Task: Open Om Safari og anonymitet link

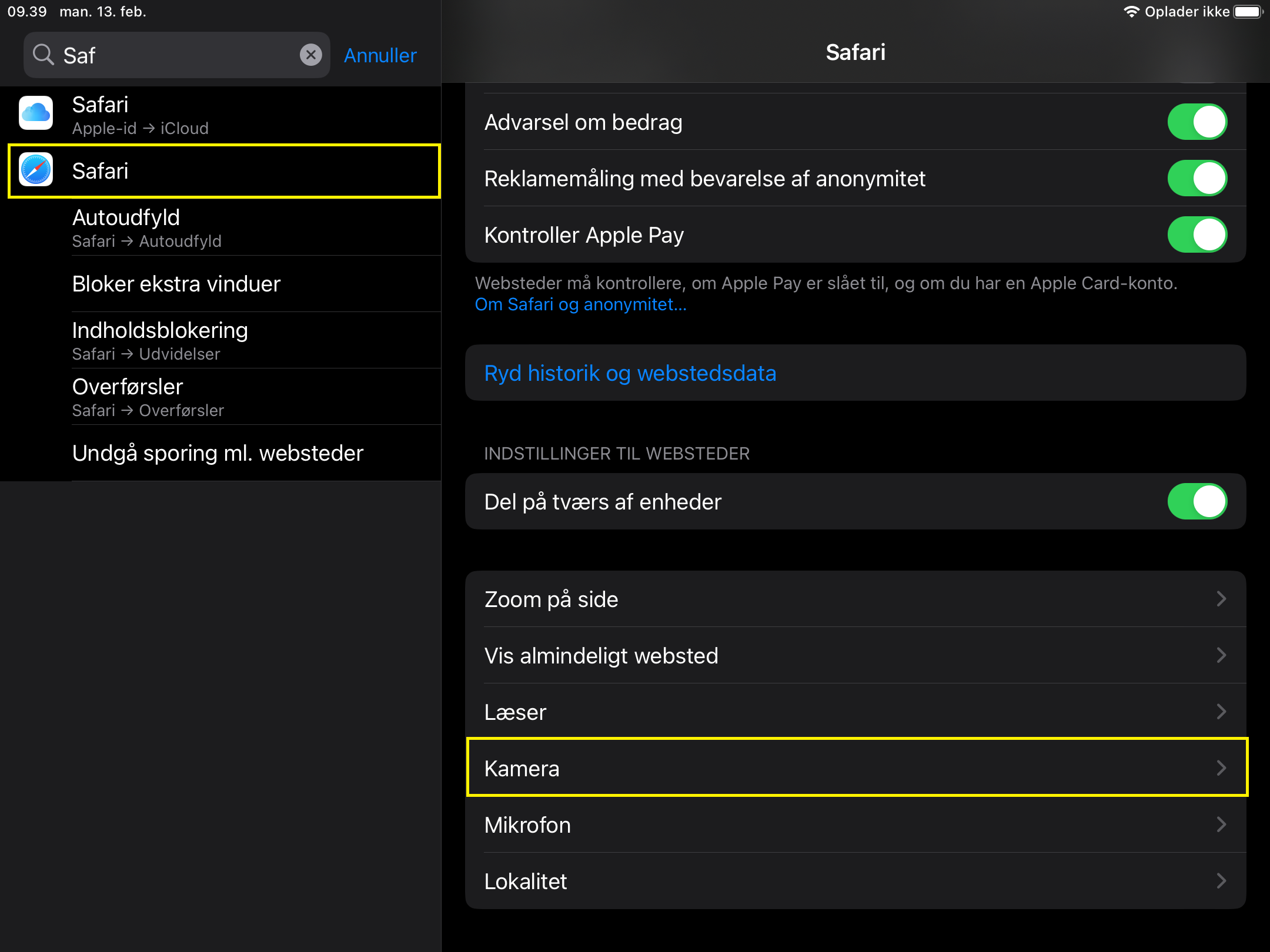Action: click(580, 304)
